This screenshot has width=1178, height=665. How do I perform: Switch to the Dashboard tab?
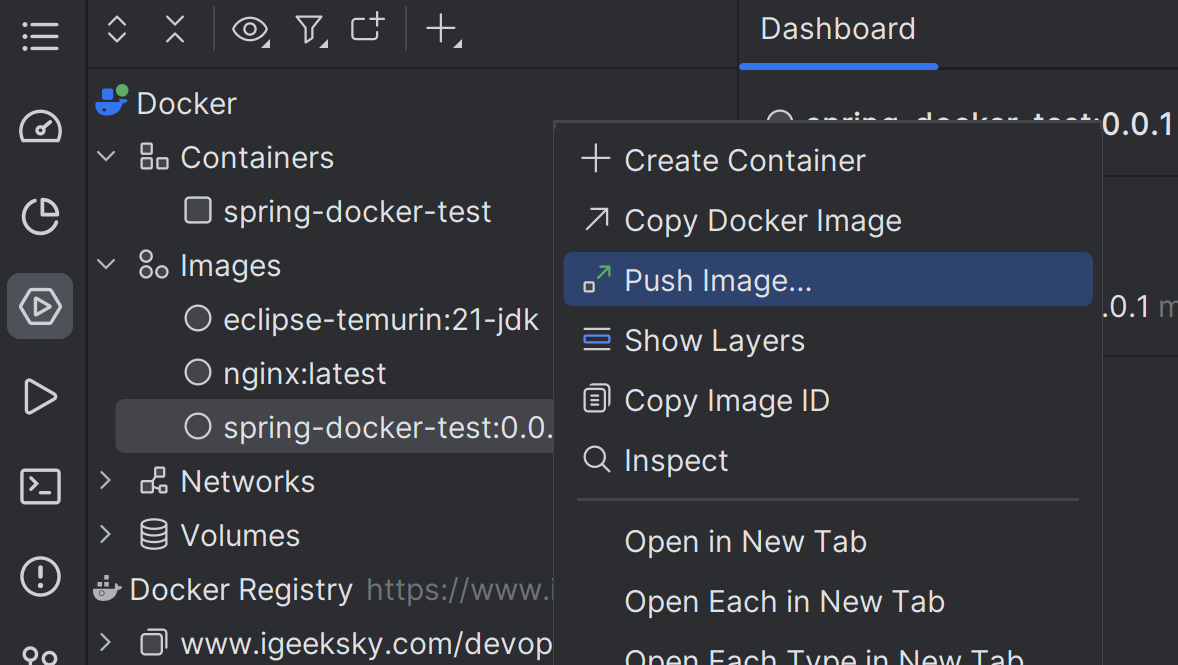tap(838, 29)
